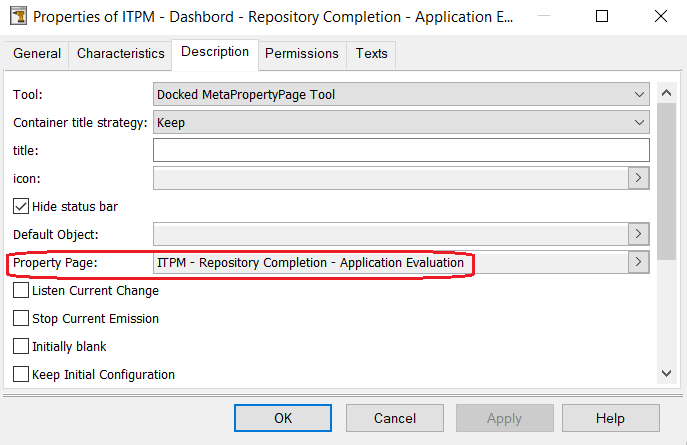Go to the Permissions tab
The height and width of the screenshot is (445, 687).
[x=301, y=54]
